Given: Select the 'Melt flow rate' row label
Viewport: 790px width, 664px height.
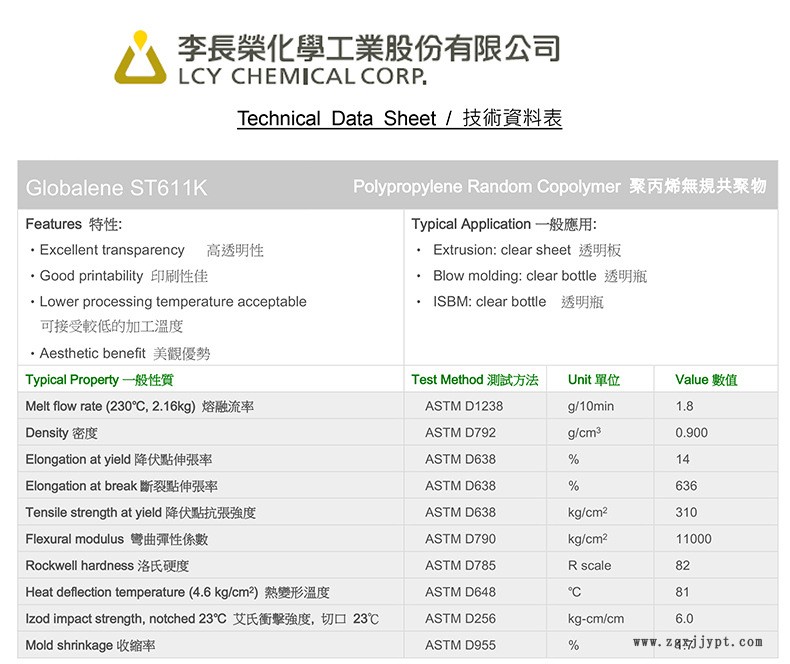Looking at the screenshot, I should tap(140, 406).
